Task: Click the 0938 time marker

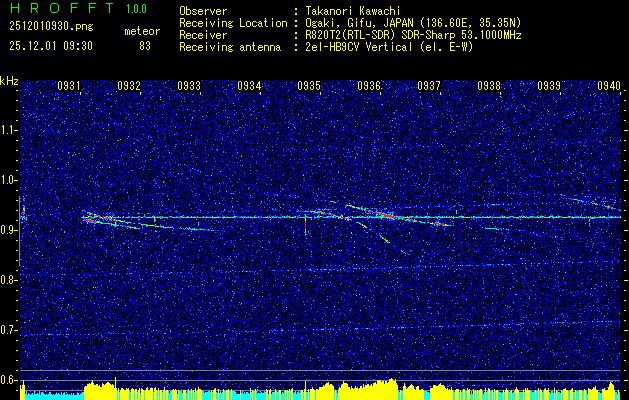Action: click(489, 85)
